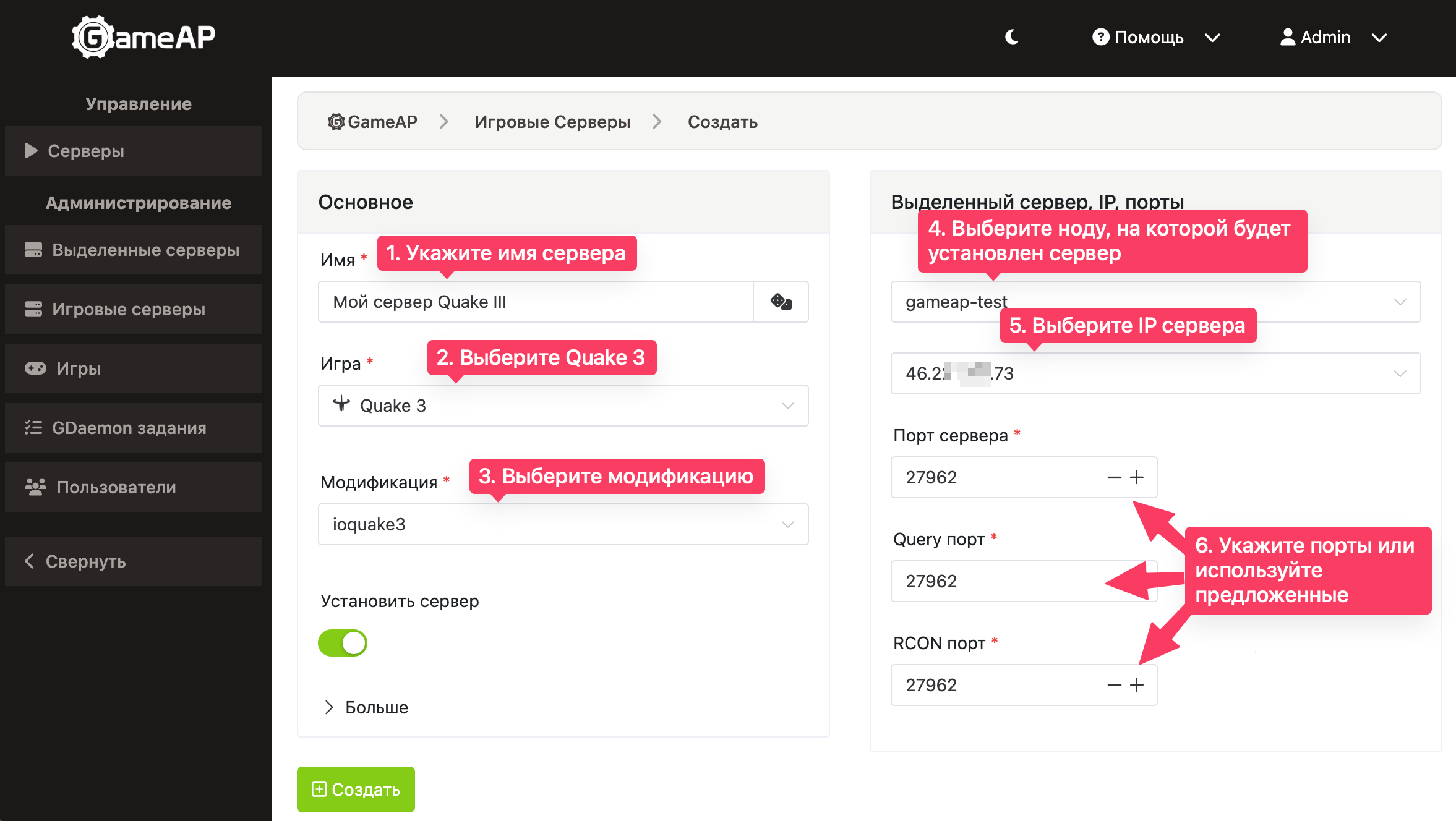Viewport: 1456px width, 821px height.
Task: Open the Игра dropdown showing Quake 3
Action: [x=563, y=406]
